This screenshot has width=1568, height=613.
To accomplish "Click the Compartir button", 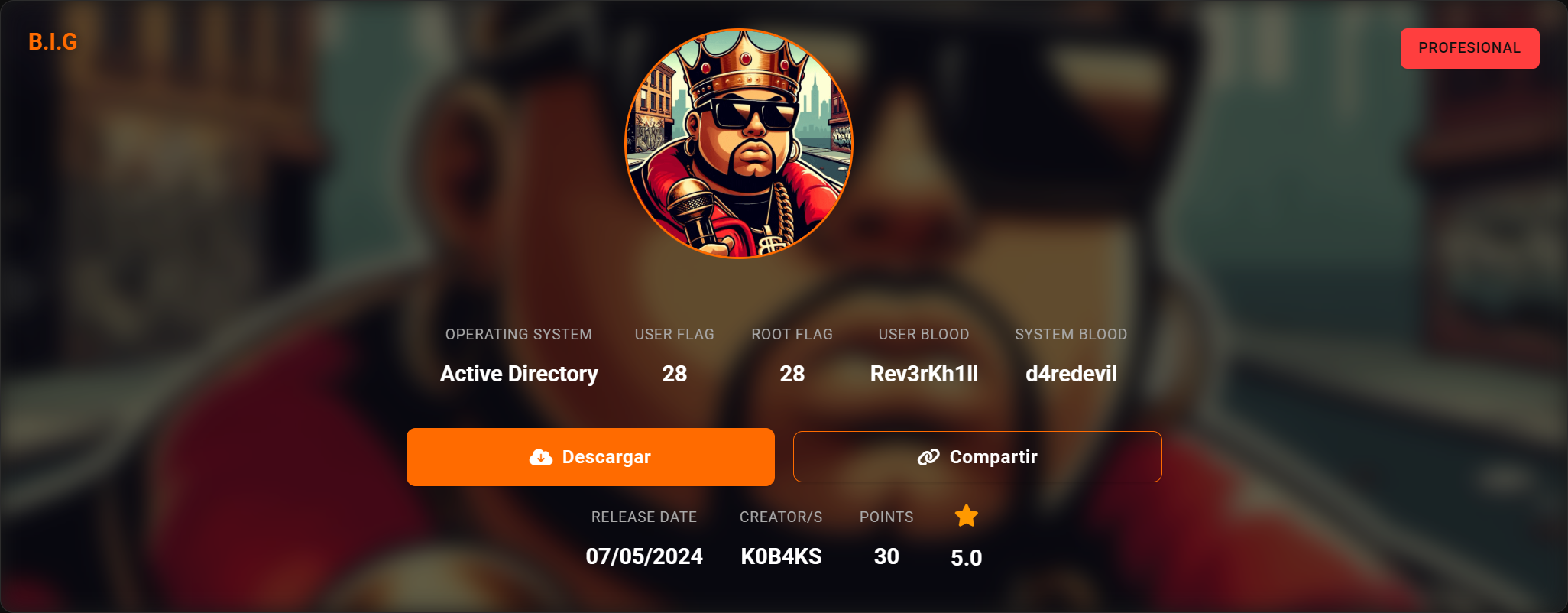I will (x=977, y=457).
